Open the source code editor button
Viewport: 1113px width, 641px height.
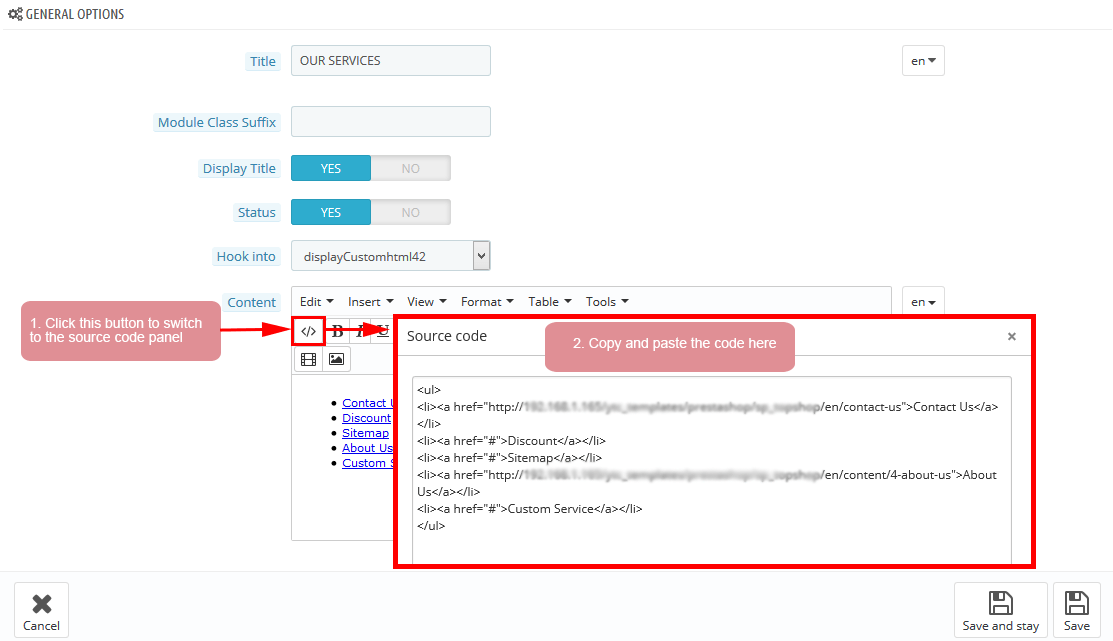coord(308,332)
